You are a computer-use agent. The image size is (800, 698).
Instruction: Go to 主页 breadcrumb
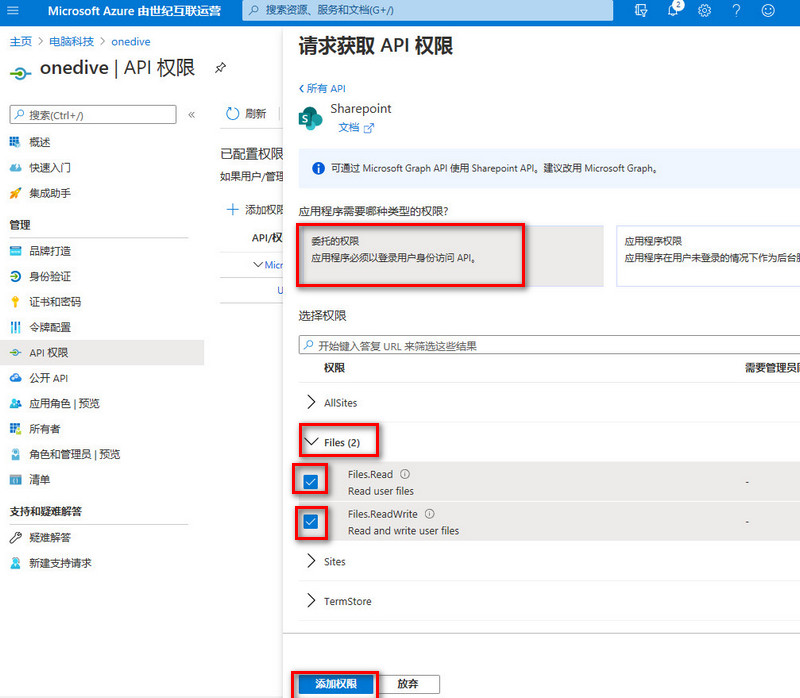click(20, 41)
